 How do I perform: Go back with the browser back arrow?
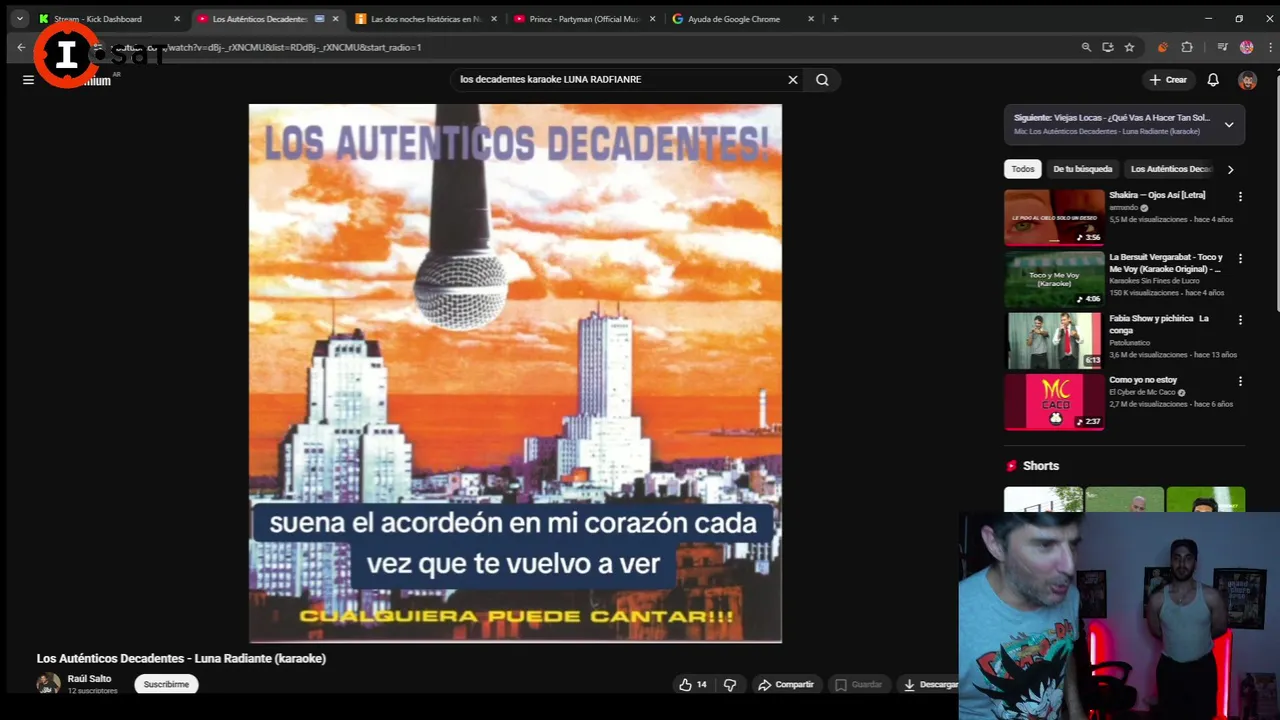21,47
